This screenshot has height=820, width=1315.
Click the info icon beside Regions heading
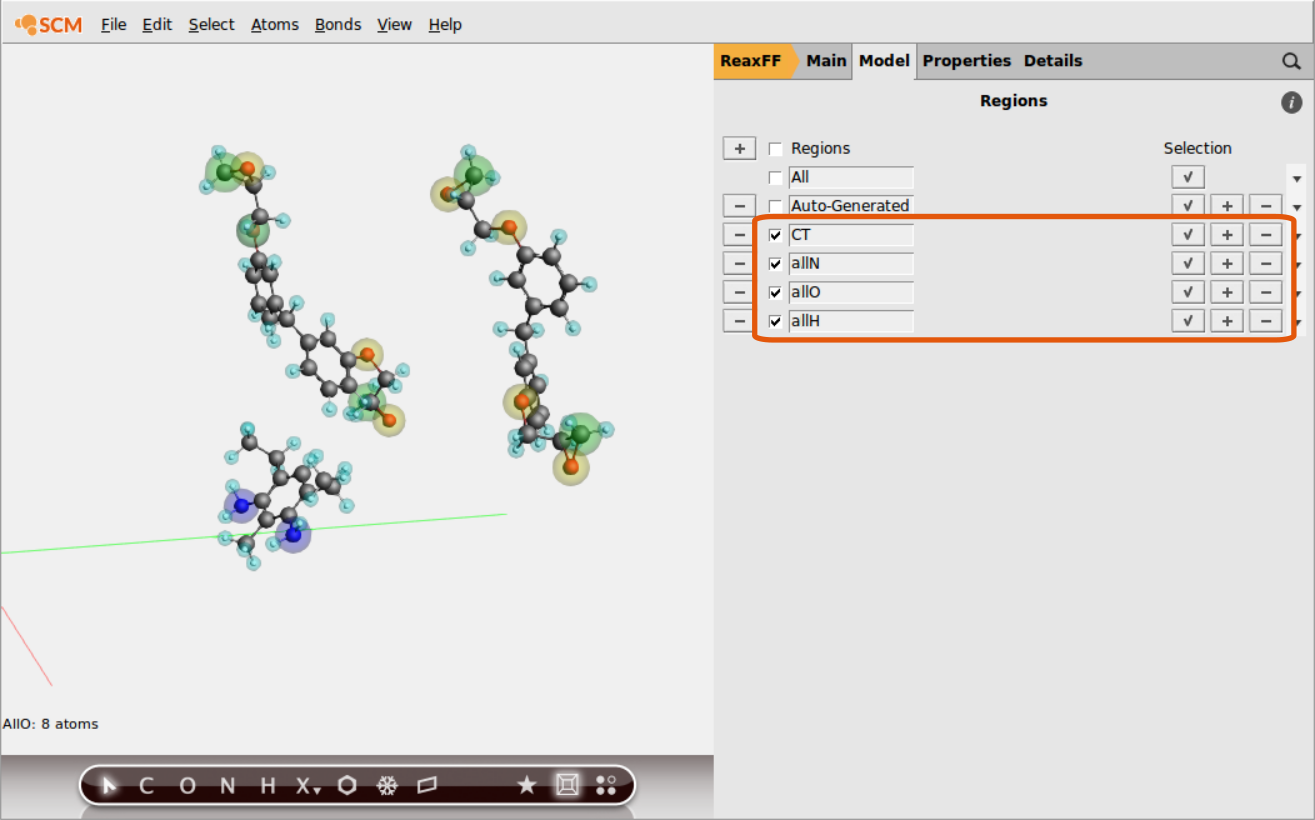[x=1291, y=102]
